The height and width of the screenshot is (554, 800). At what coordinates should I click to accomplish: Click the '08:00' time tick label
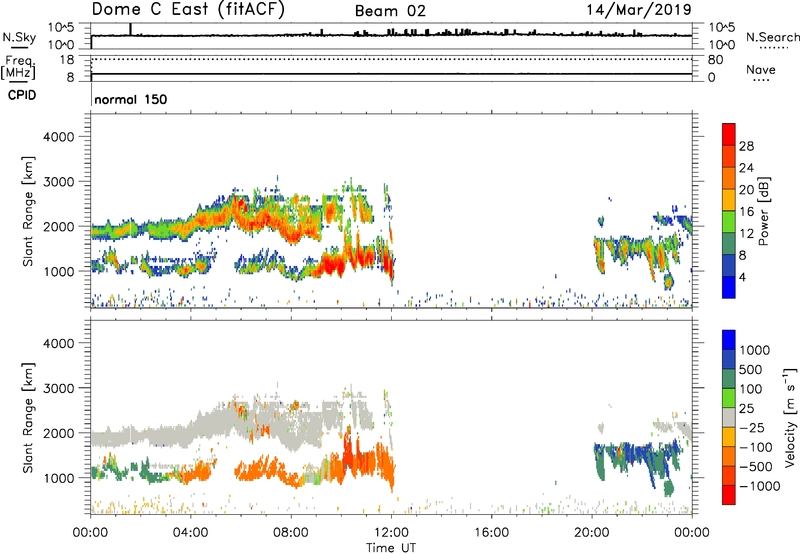pos(291,533)
